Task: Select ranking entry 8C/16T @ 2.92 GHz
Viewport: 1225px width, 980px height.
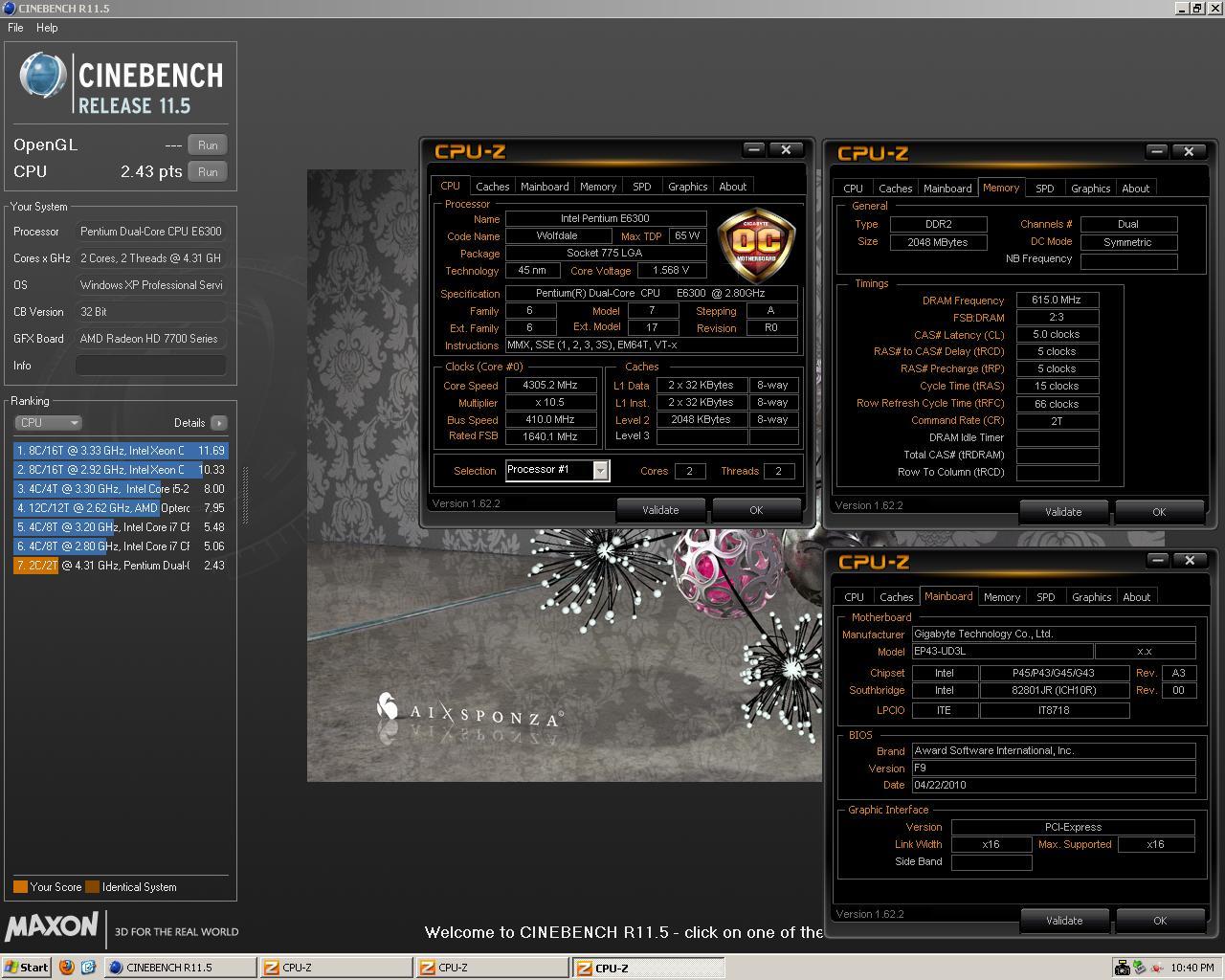Action: (x=121, y=469)
